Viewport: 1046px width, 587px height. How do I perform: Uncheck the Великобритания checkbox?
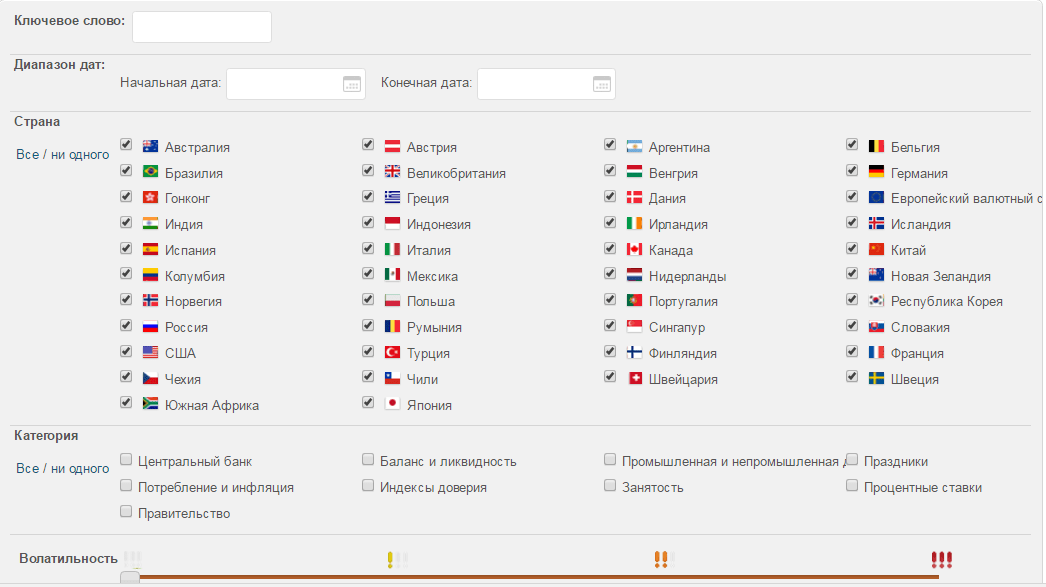tap(368, 170)
